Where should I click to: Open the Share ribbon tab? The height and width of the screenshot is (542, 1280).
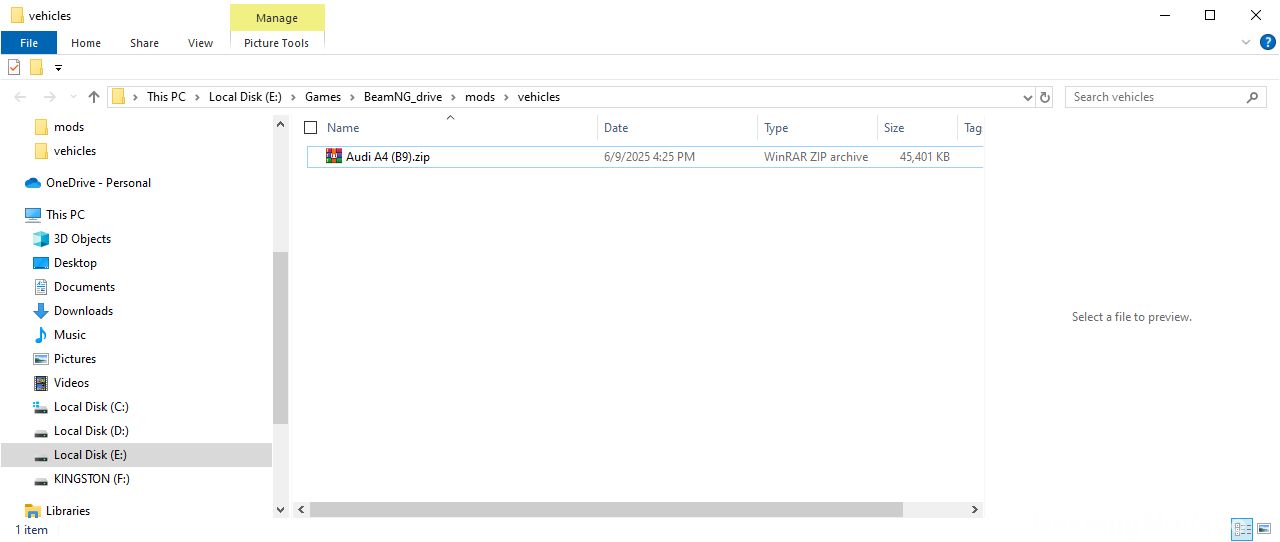[x=144, y=43]
